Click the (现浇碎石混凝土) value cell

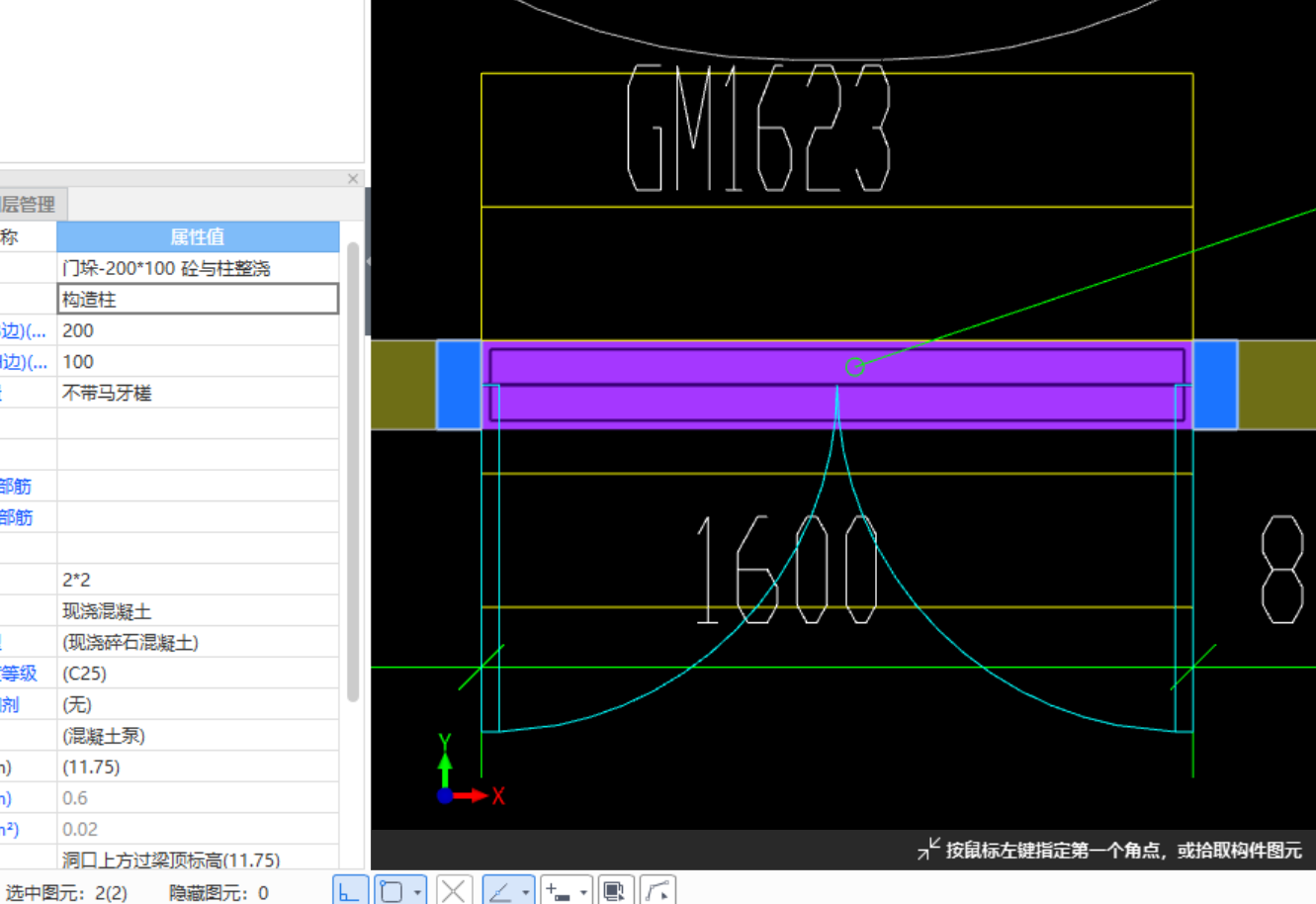click(x=198, y=642)
